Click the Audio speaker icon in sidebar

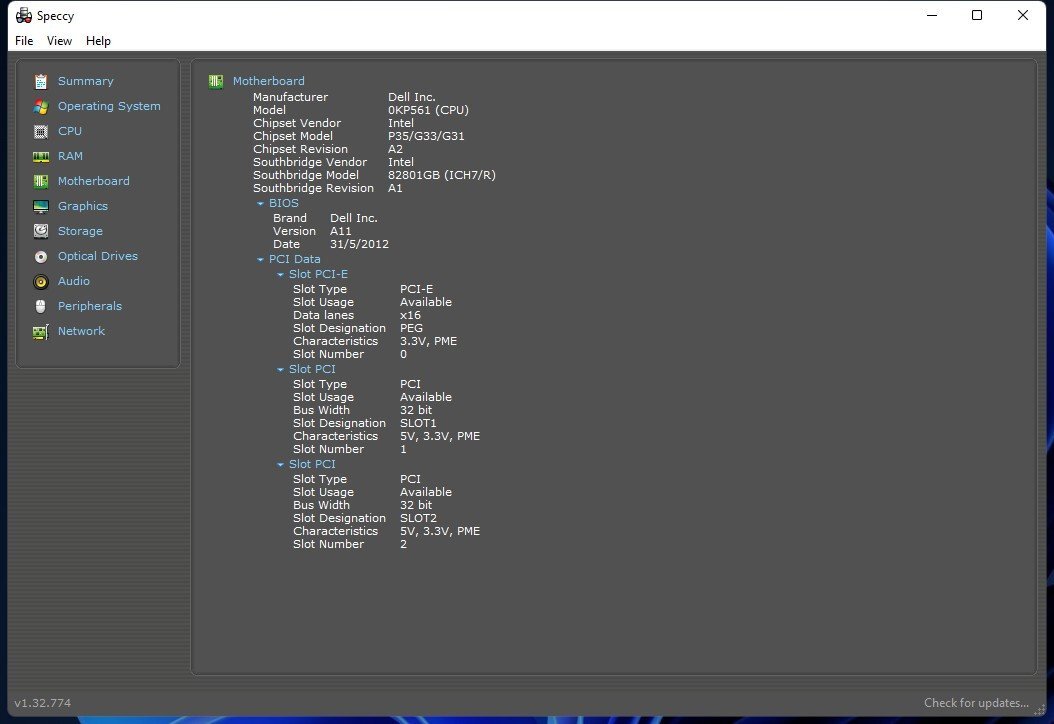pos(41,282)
